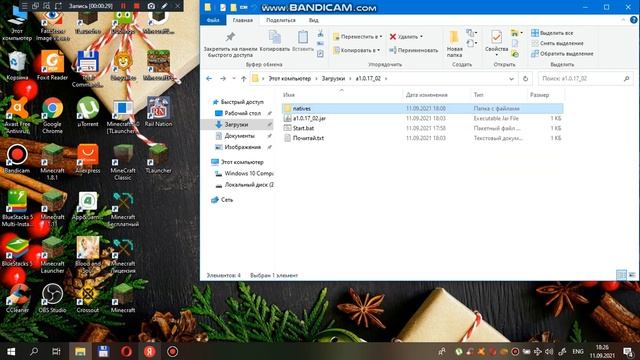Click Pin to Quick Access ribbon icon

230,44
